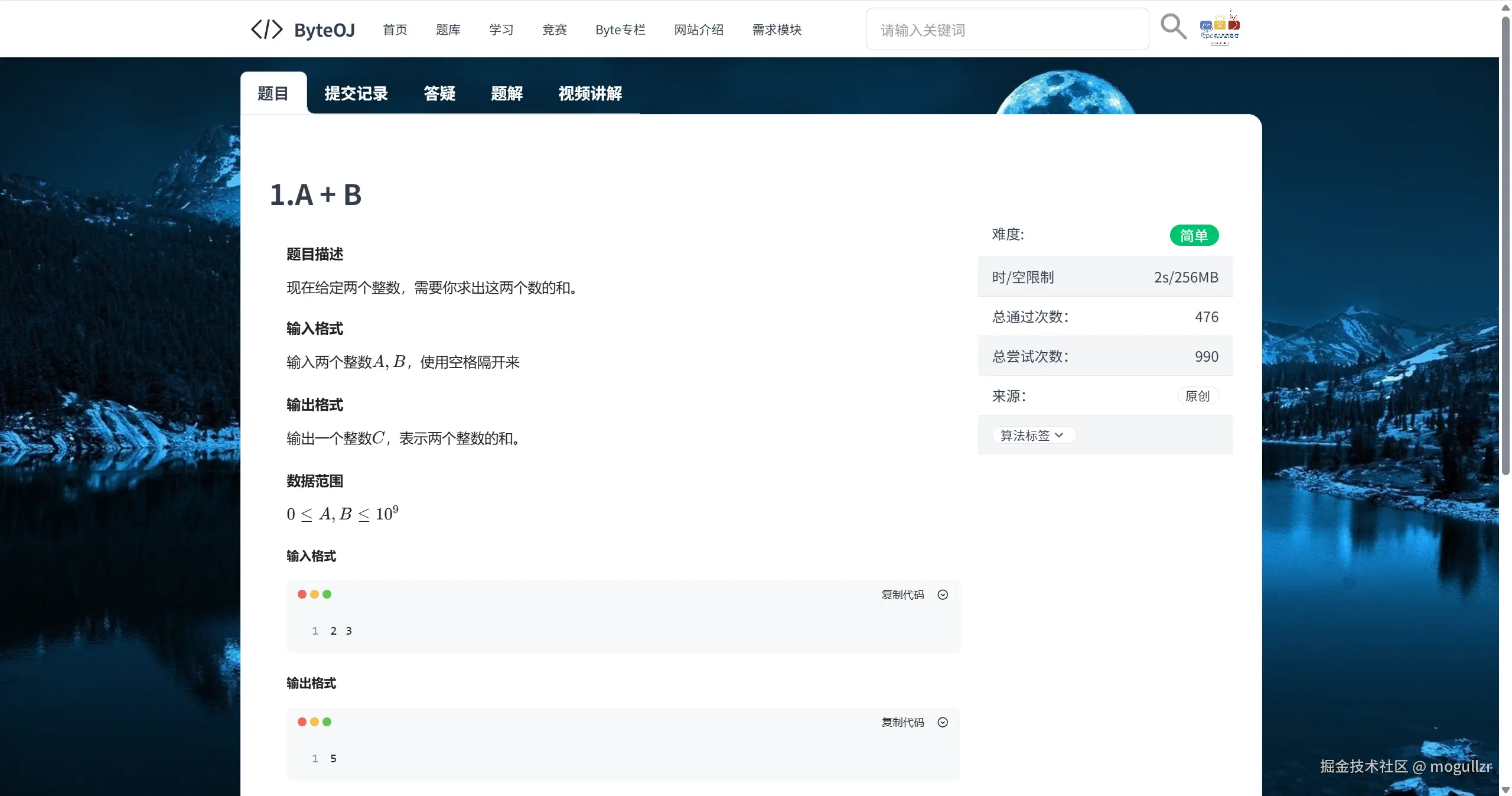Click the ByteOJ code bracket logo
The height and width of the screenshot is (796, 1512).
(x=267, y=30)
